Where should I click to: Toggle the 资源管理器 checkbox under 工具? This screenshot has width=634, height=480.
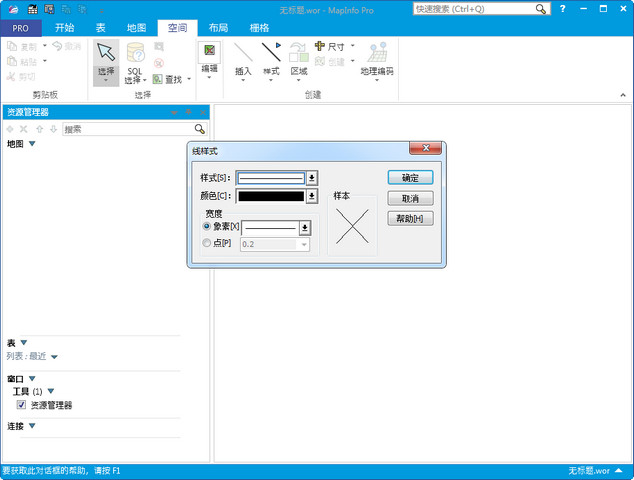click(x=21, y=405)
